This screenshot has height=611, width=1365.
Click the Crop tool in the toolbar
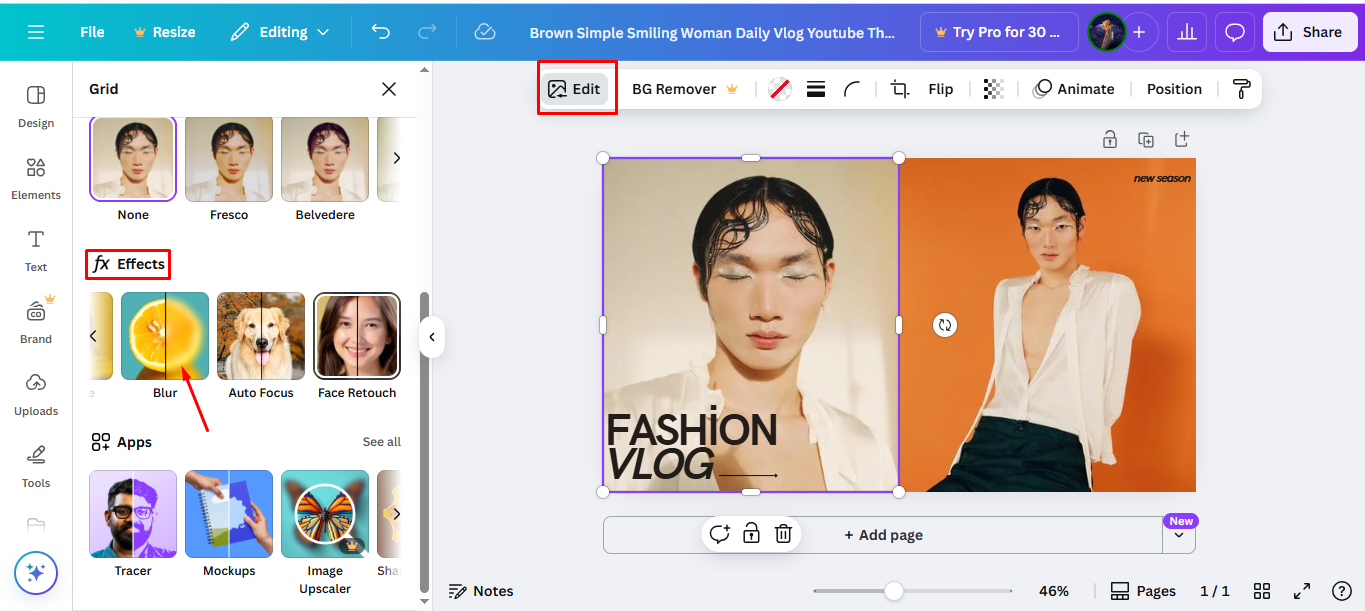click(x=899, y=88)
